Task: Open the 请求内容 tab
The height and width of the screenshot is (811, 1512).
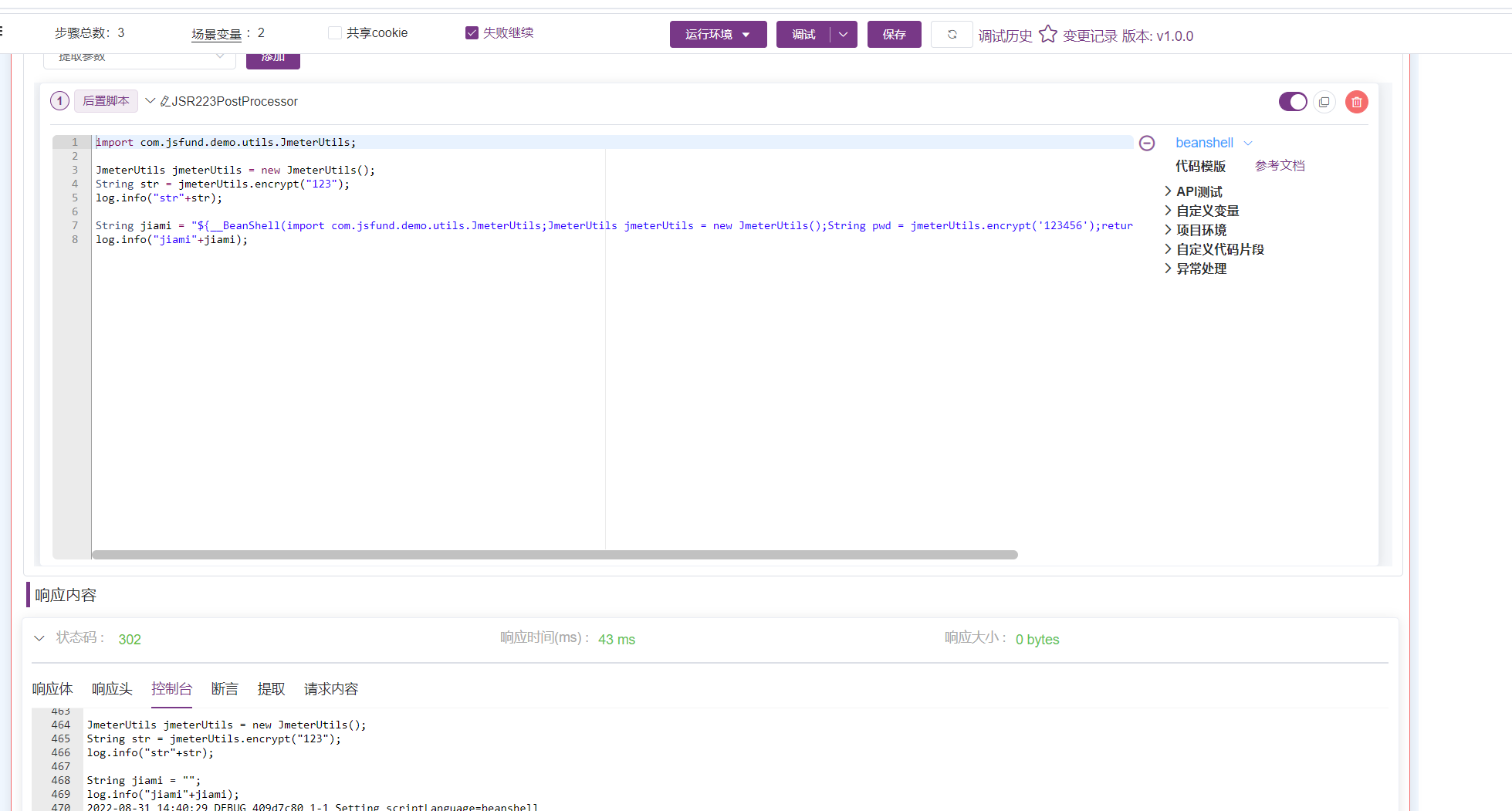Action: [330, 688]
